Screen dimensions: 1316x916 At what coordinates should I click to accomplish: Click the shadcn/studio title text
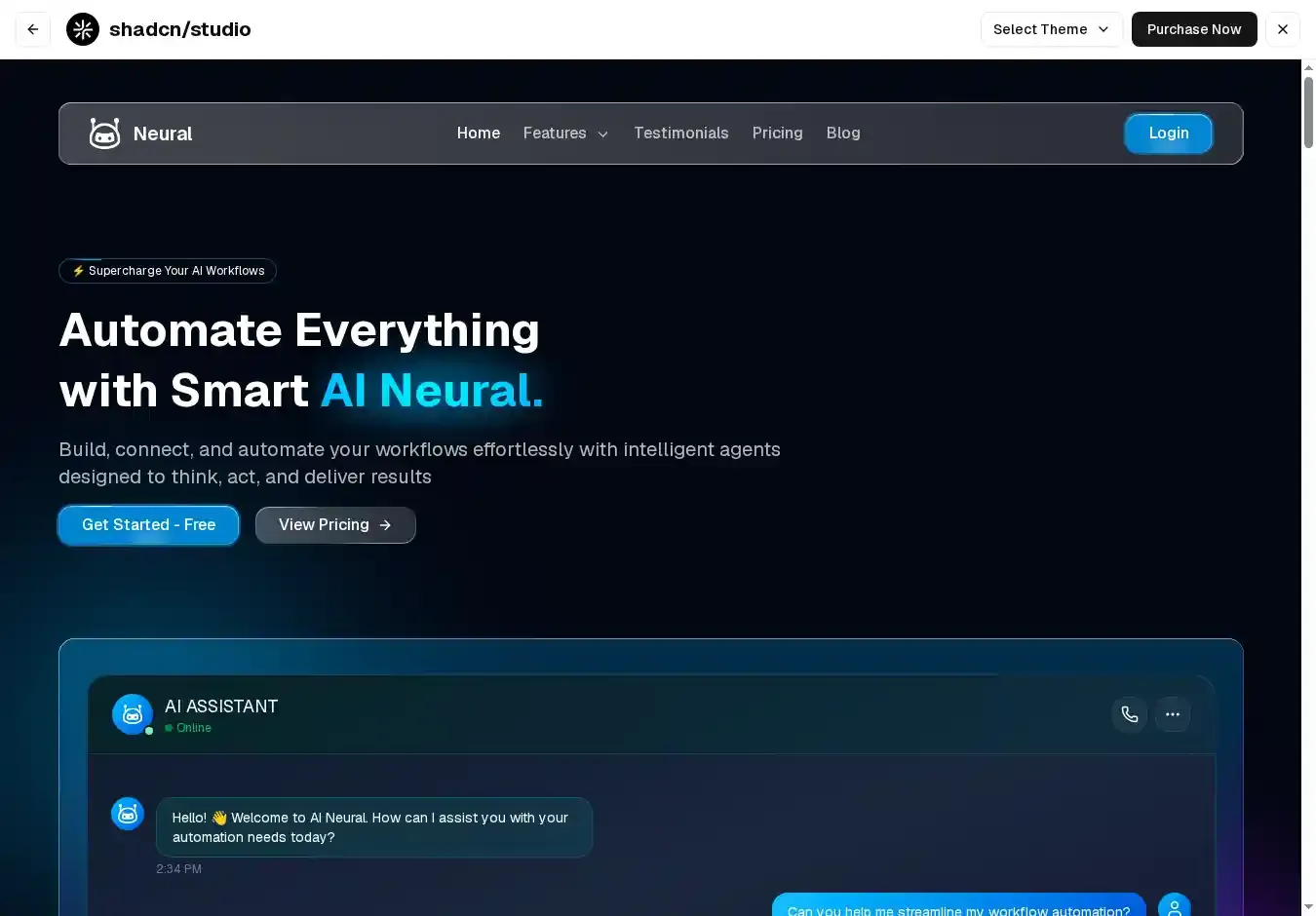(x=180, y=29)
